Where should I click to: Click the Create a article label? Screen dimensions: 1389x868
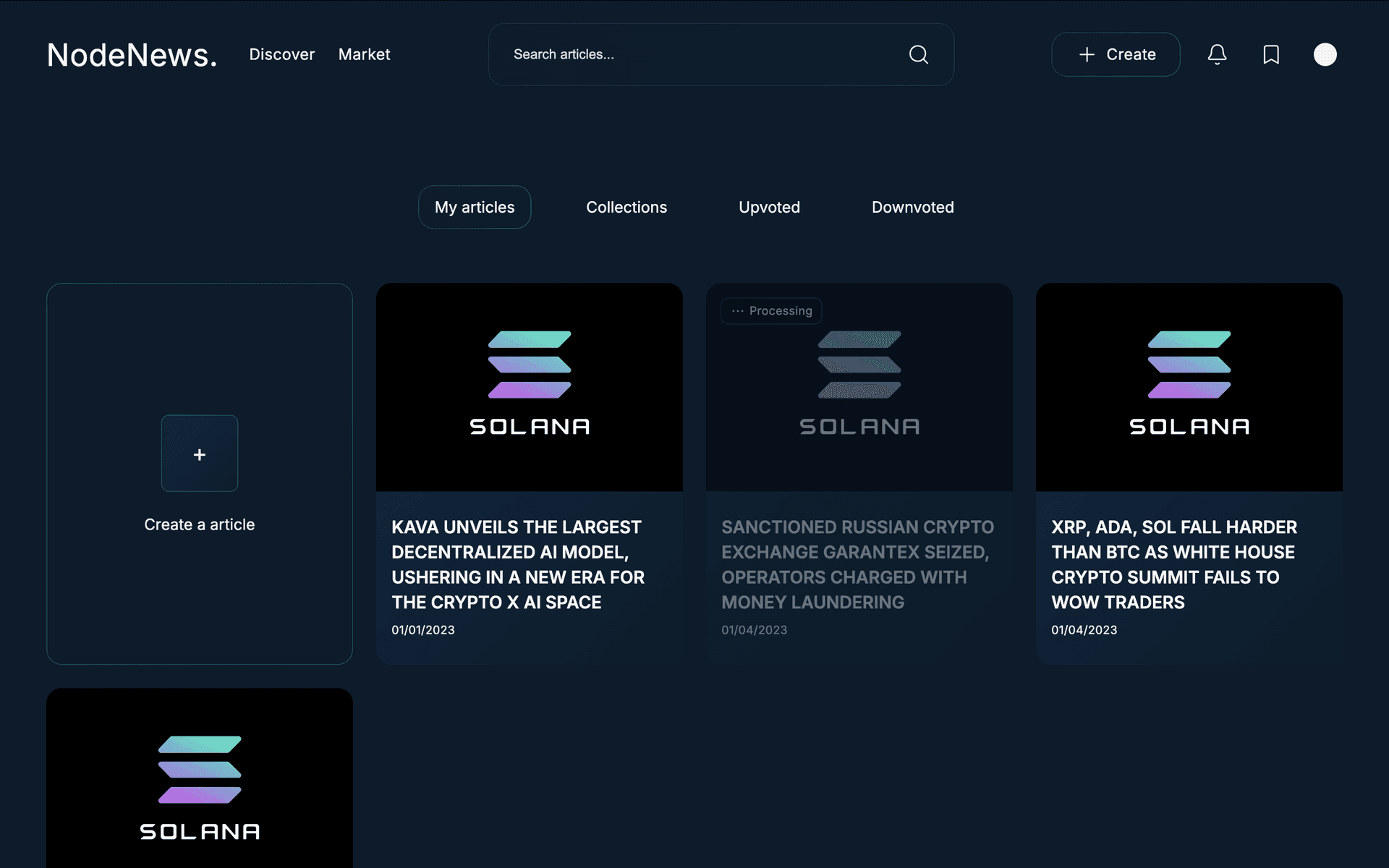point(200,524)
